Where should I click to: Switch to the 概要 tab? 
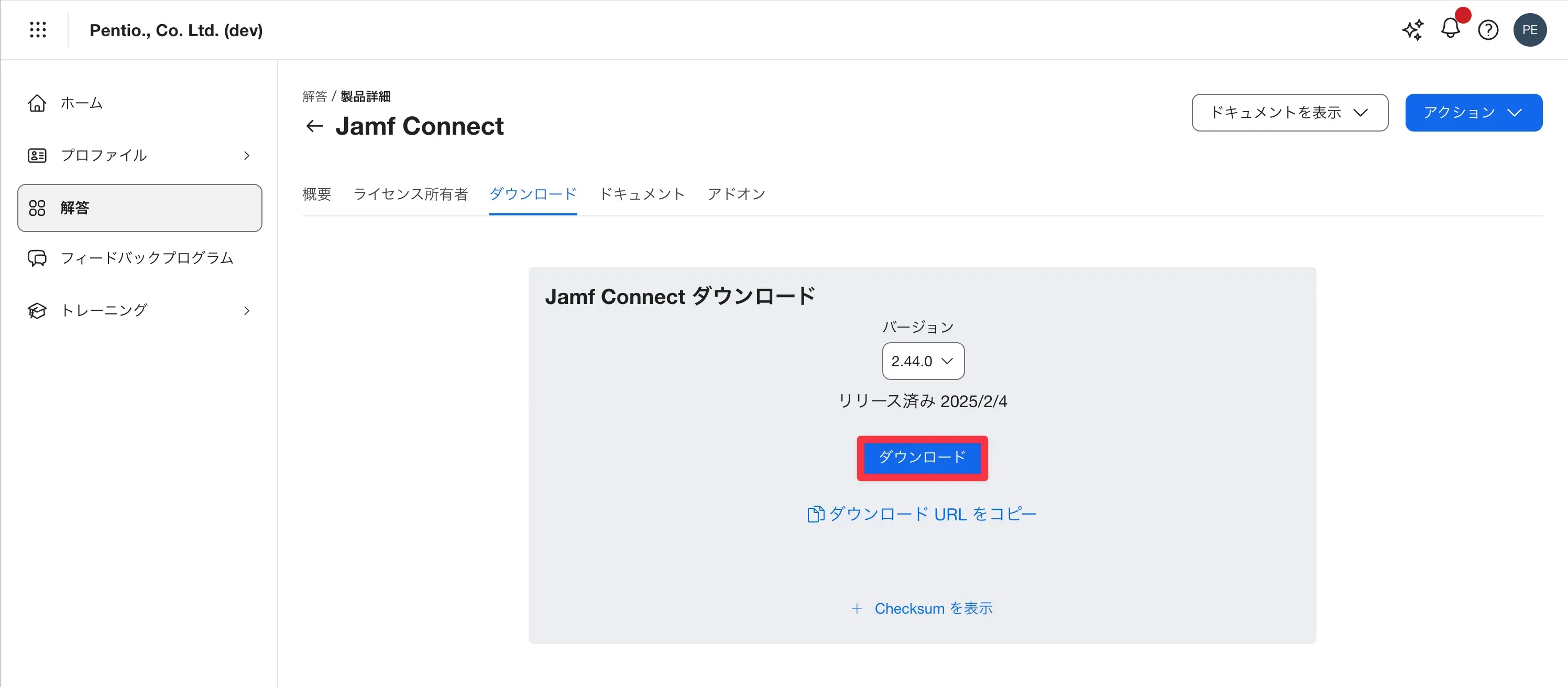pos(316,194)
